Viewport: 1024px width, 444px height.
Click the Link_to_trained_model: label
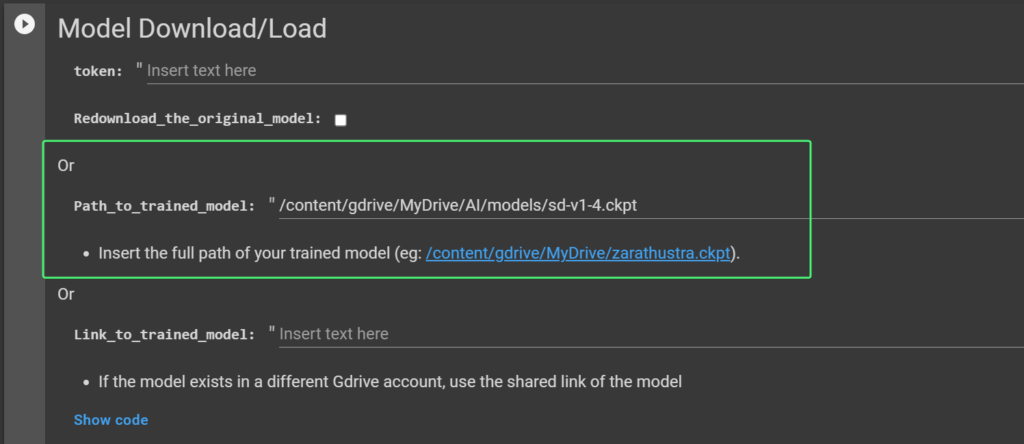tap(164, 335)
